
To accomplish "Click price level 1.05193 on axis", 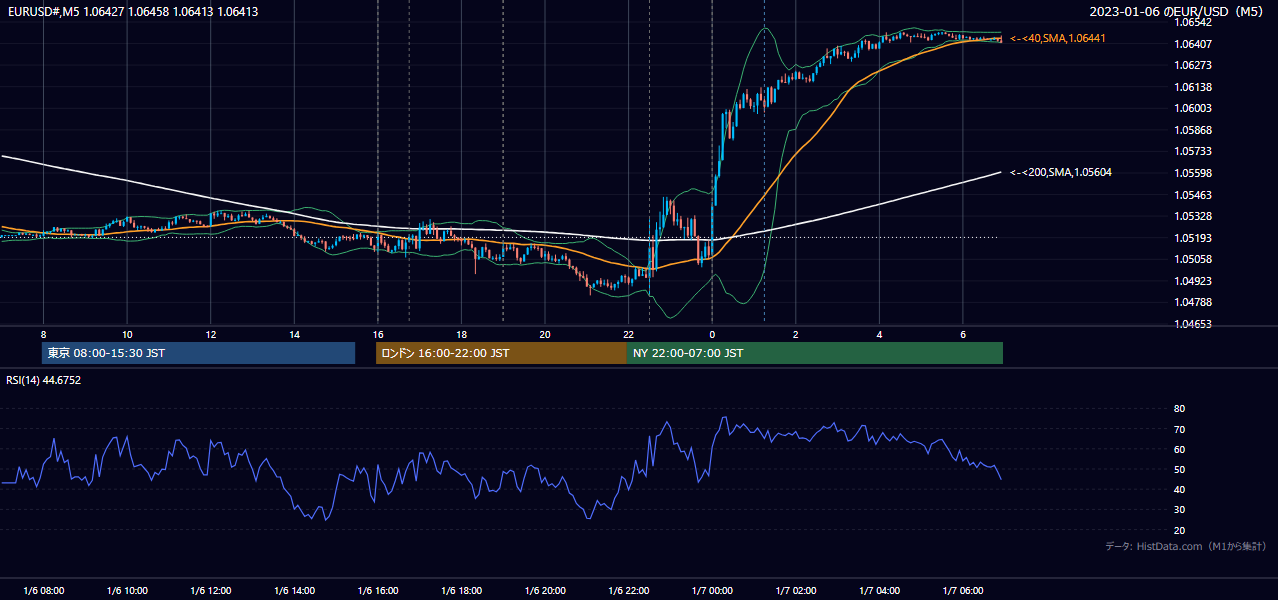I will point(1192,238).
